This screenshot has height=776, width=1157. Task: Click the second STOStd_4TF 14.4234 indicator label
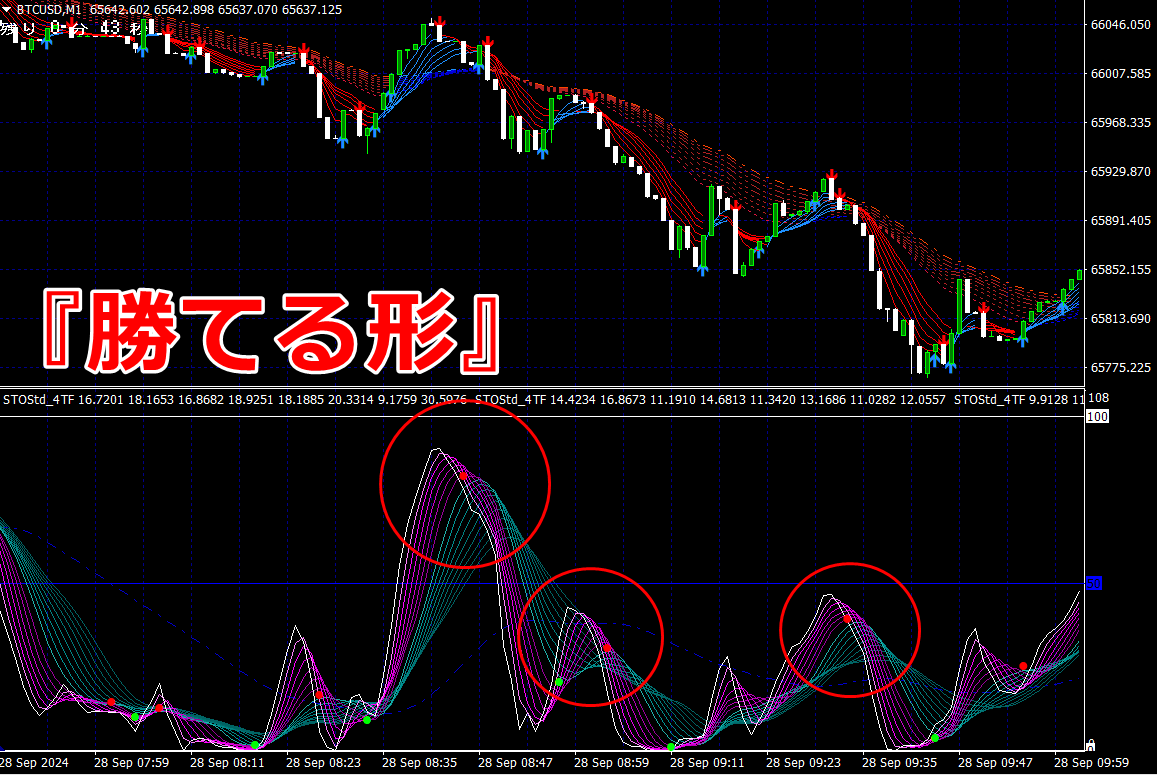710,400
